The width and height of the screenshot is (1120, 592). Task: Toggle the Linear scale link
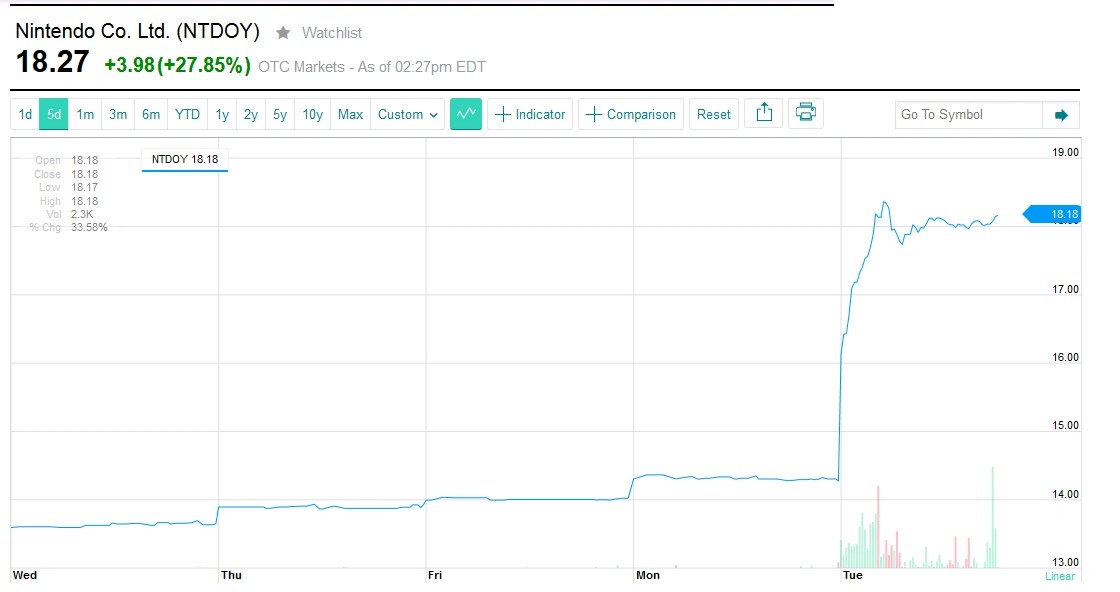(x=1060, y=576)
